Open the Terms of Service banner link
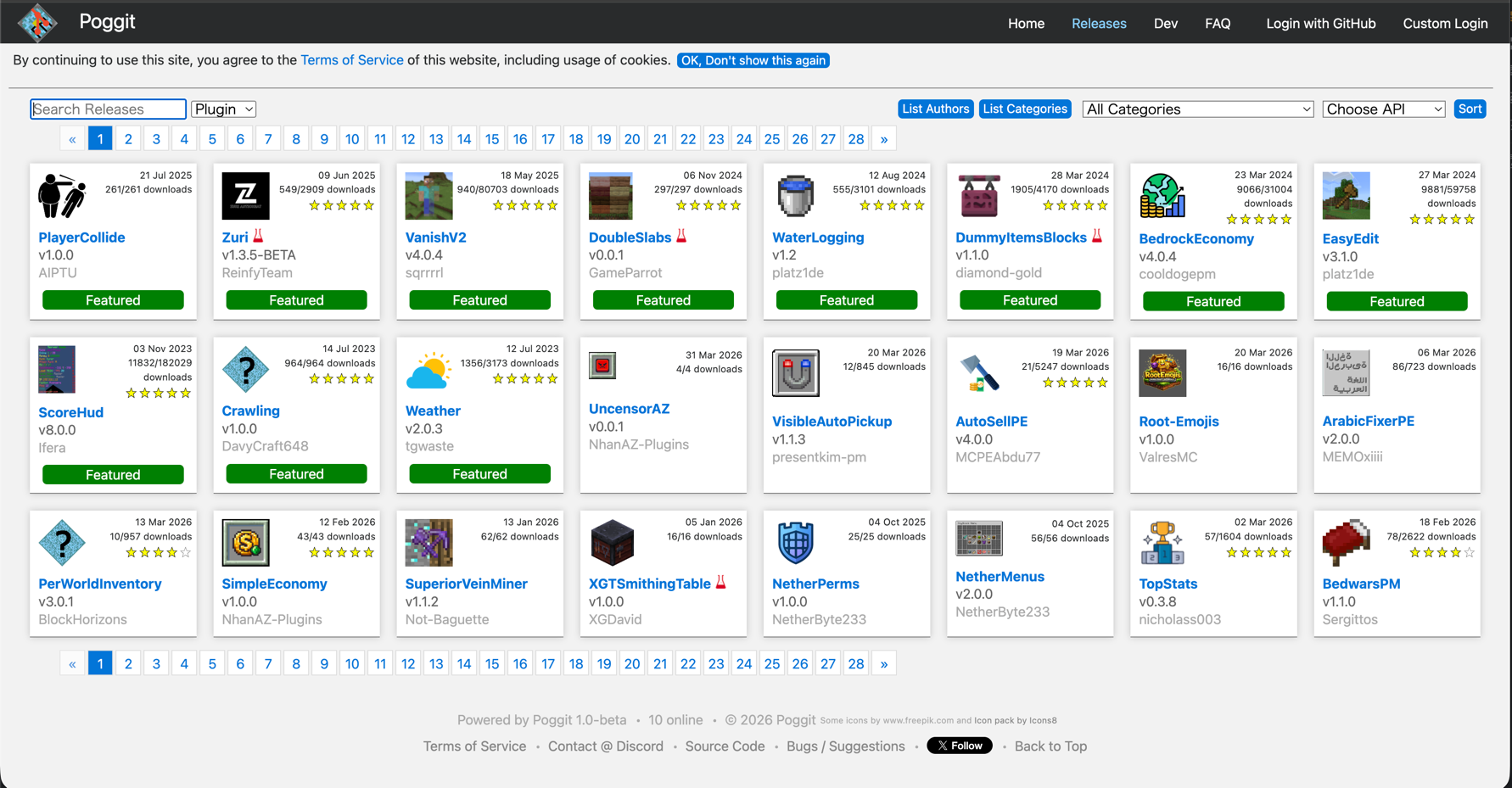1512x788 pixels. (351, 60)
